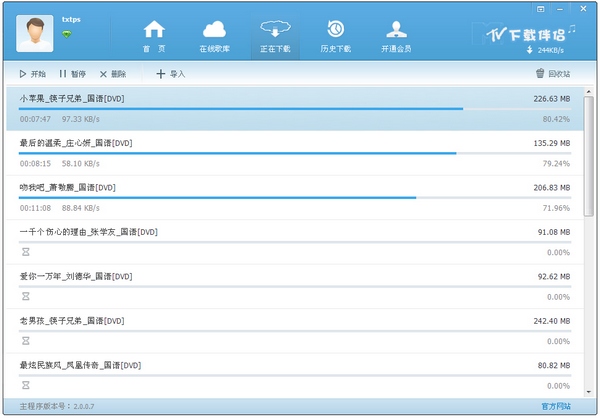This screenshot has height=419, width=600.
Task: Click the download speed 244KB/s indicator
Action: 545,50
